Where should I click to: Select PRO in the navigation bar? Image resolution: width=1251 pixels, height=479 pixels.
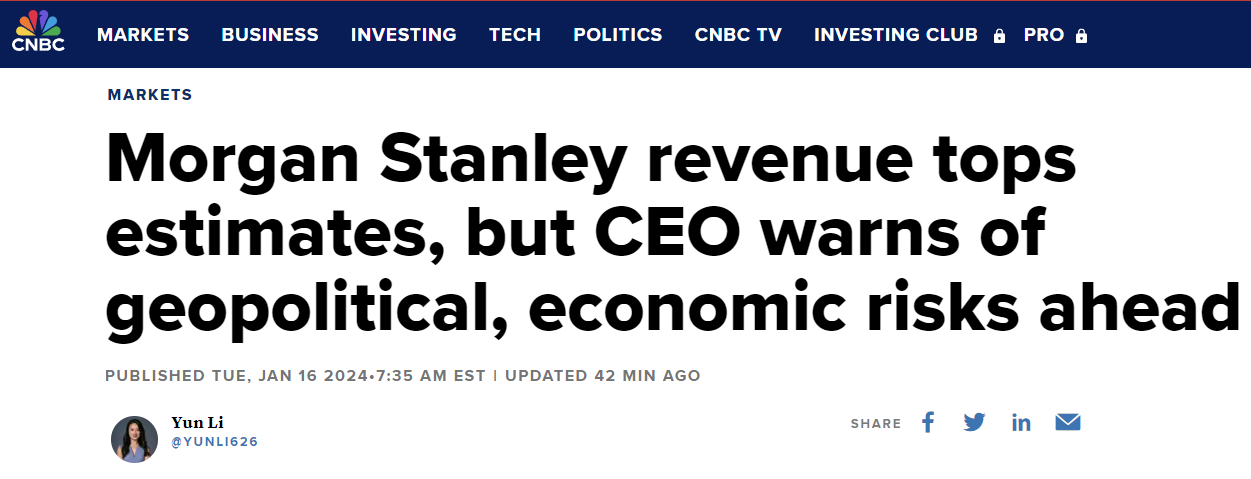(1043, 34)
